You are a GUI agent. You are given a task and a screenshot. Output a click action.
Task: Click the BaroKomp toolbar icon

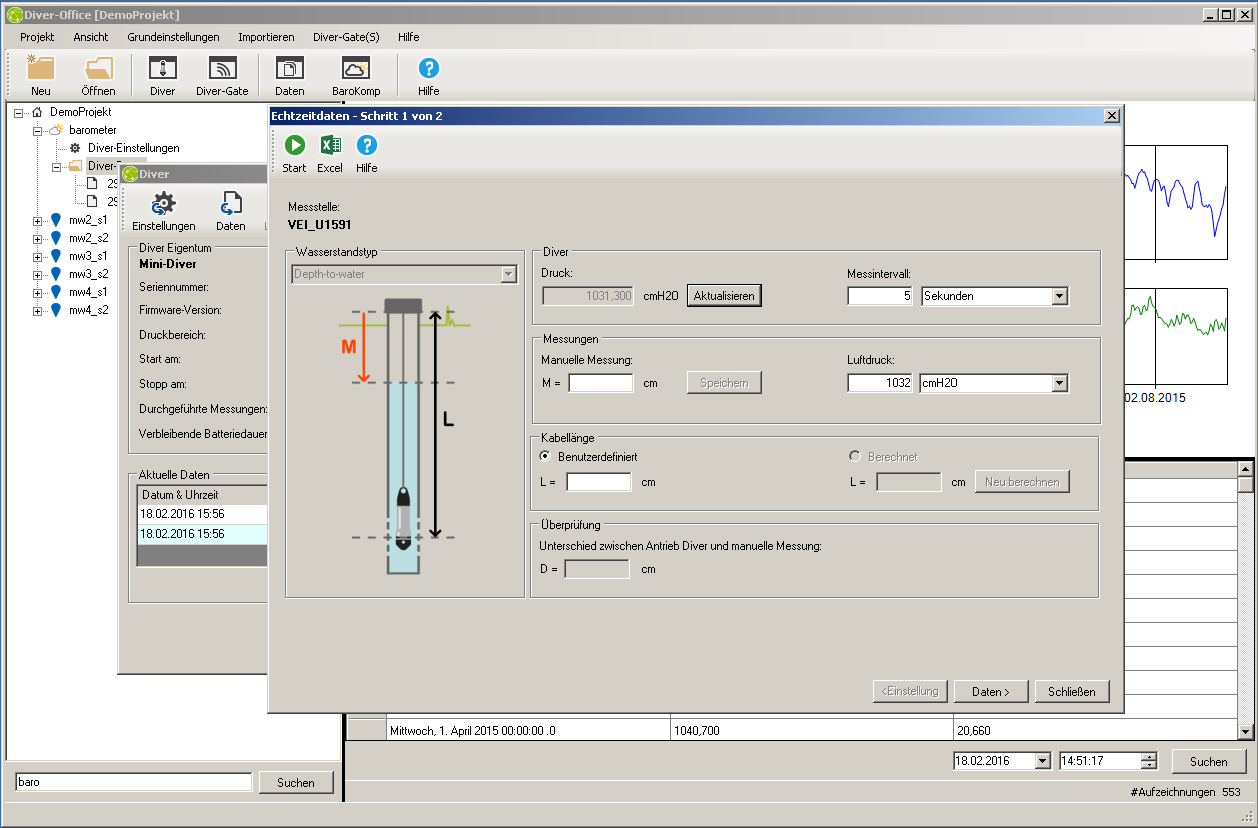(356, 69)
